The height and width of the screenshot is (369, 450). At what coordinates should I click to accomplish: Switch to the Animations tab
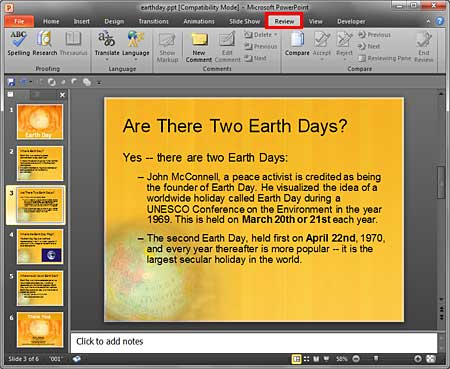click(x=199, y=21)
